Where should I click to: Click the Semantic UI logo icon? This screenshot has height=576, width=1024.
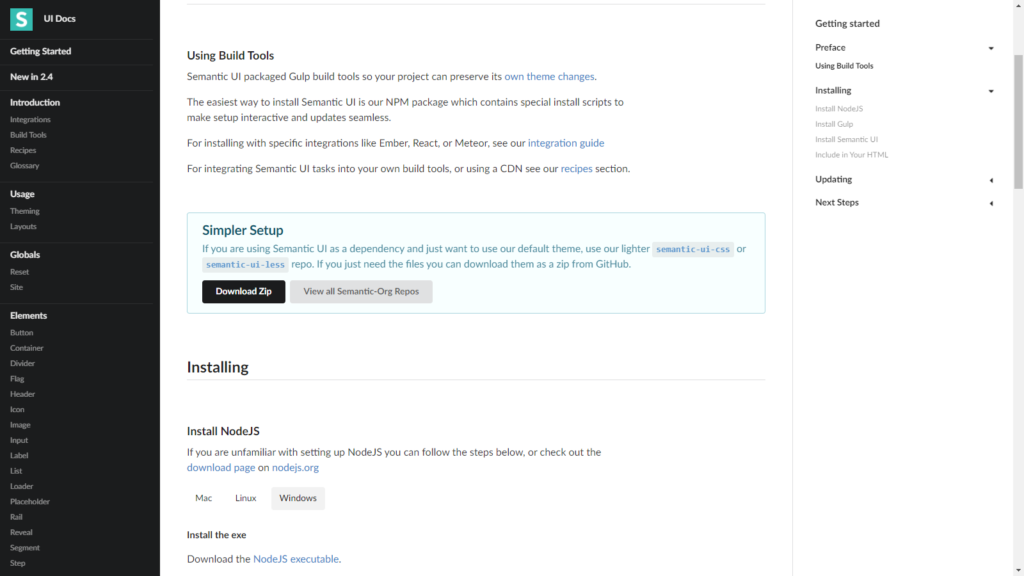[21, 19]
